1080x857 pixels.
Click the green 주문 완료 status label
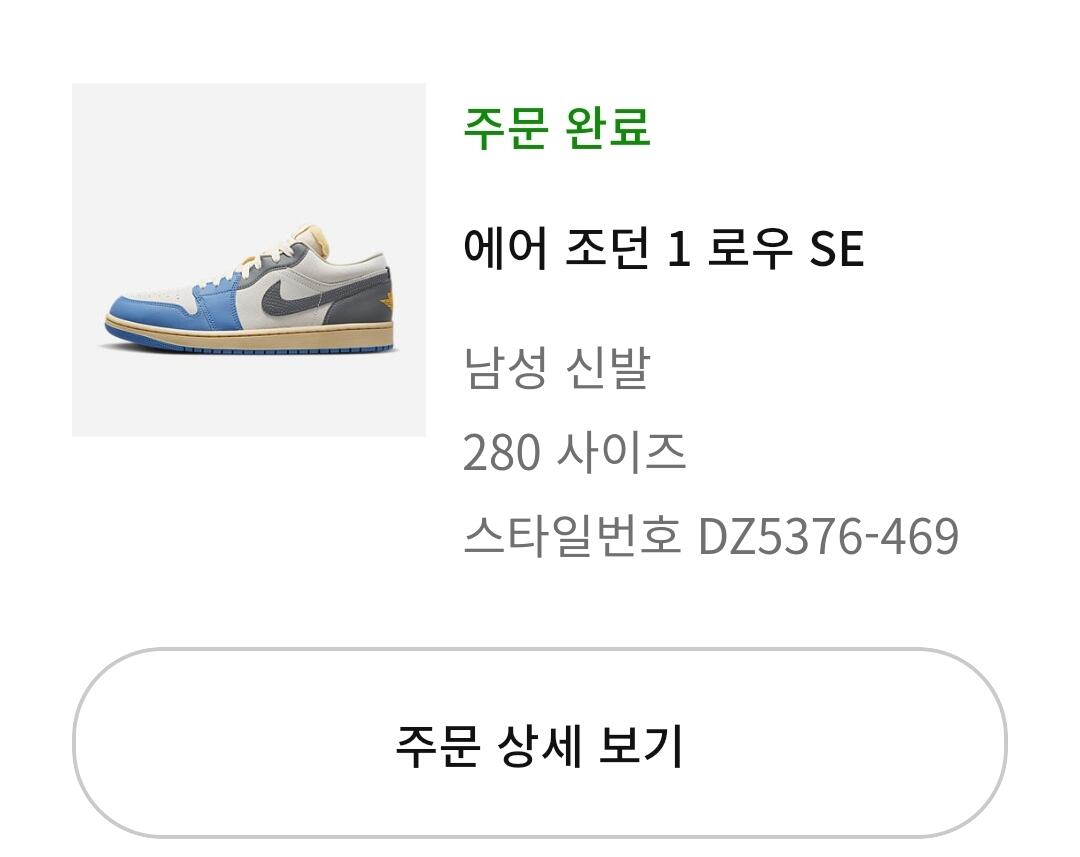[x=557, y=127]
